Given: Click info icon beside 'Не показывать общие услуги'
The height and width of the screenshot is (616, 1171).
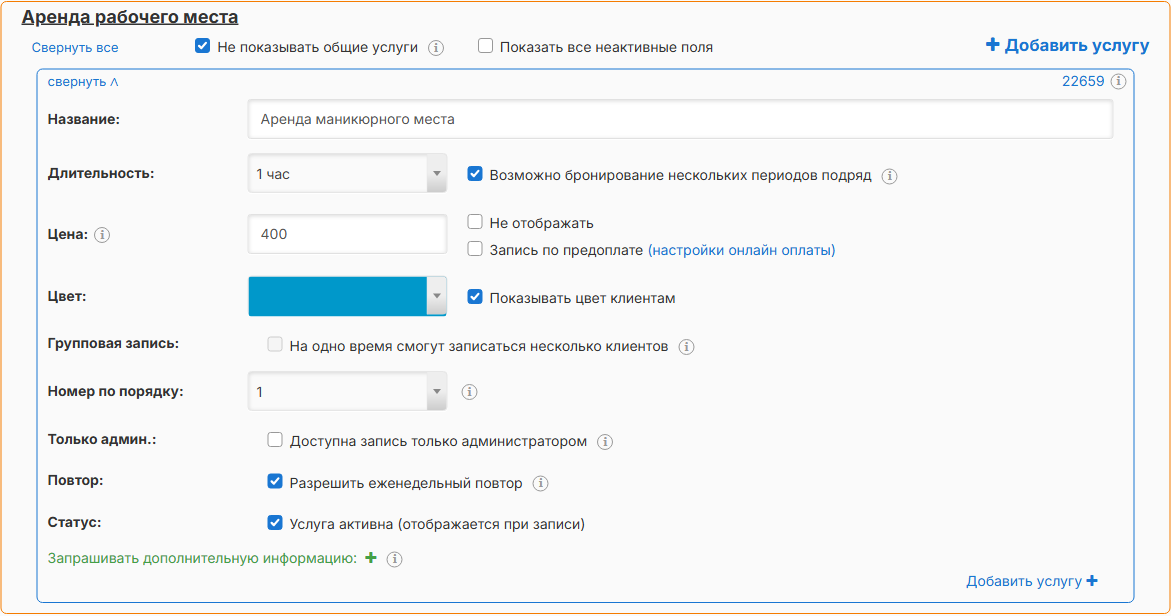Looking at the screenshot, I should tap(436, 48).
